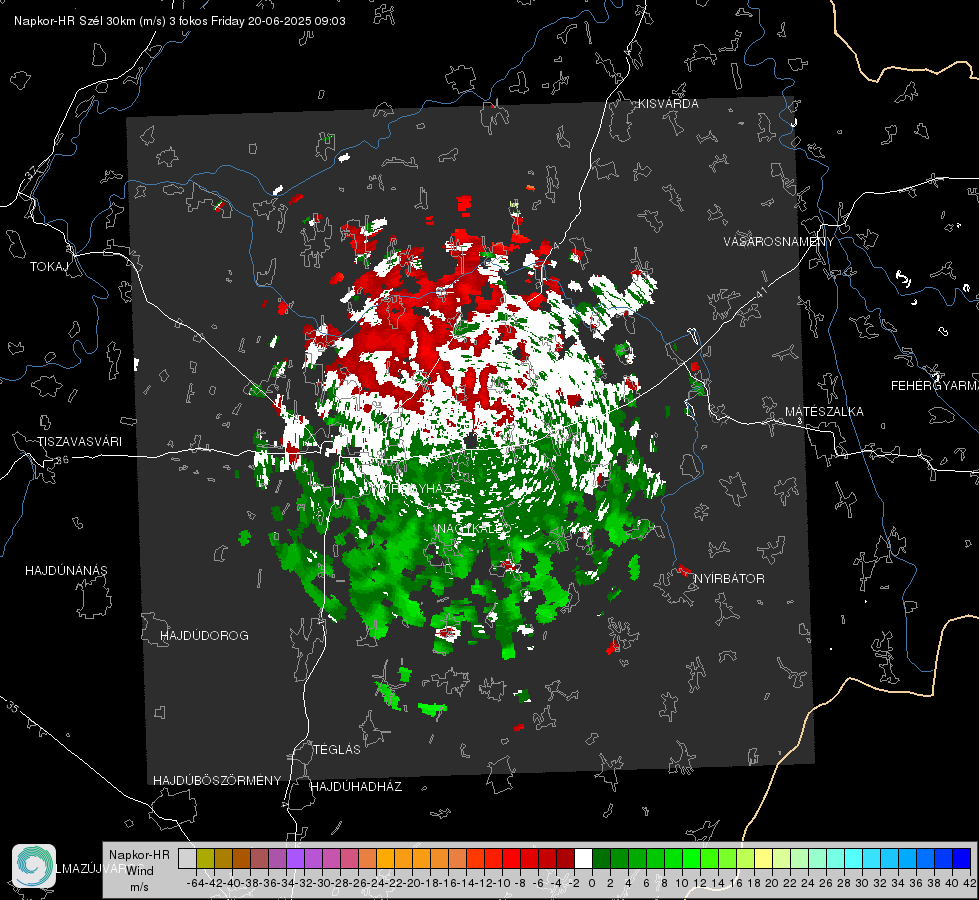Select the HAJDÚDOROG town label

pos(204,636)
